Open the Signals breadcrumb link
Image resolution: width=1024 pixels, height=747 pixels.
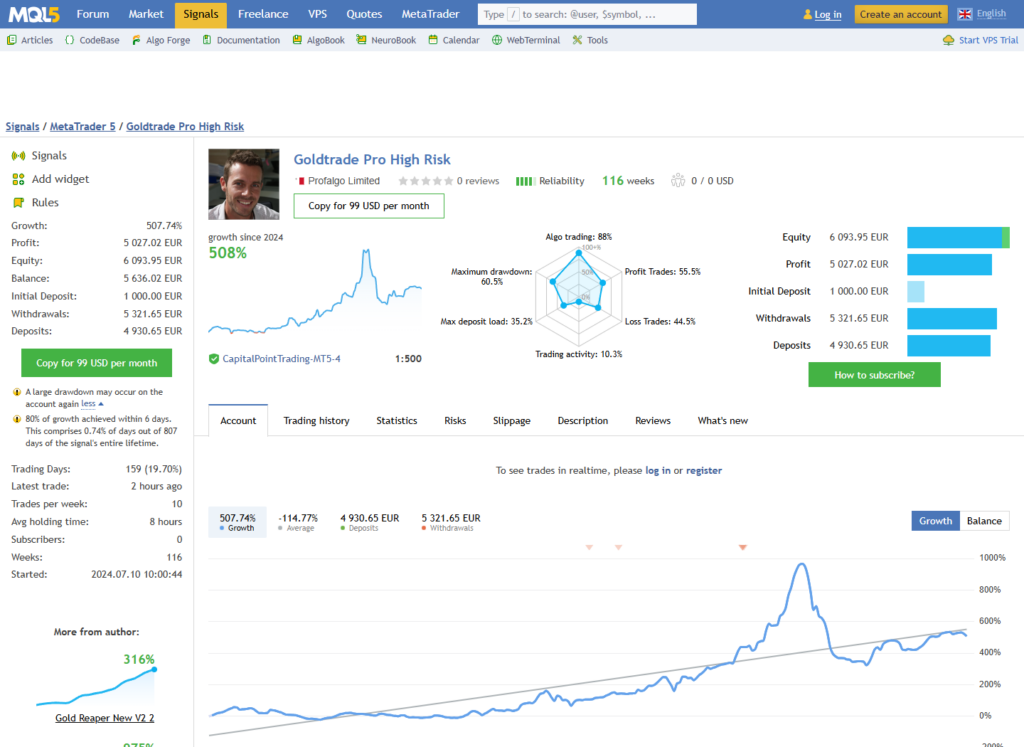(22, 127)
